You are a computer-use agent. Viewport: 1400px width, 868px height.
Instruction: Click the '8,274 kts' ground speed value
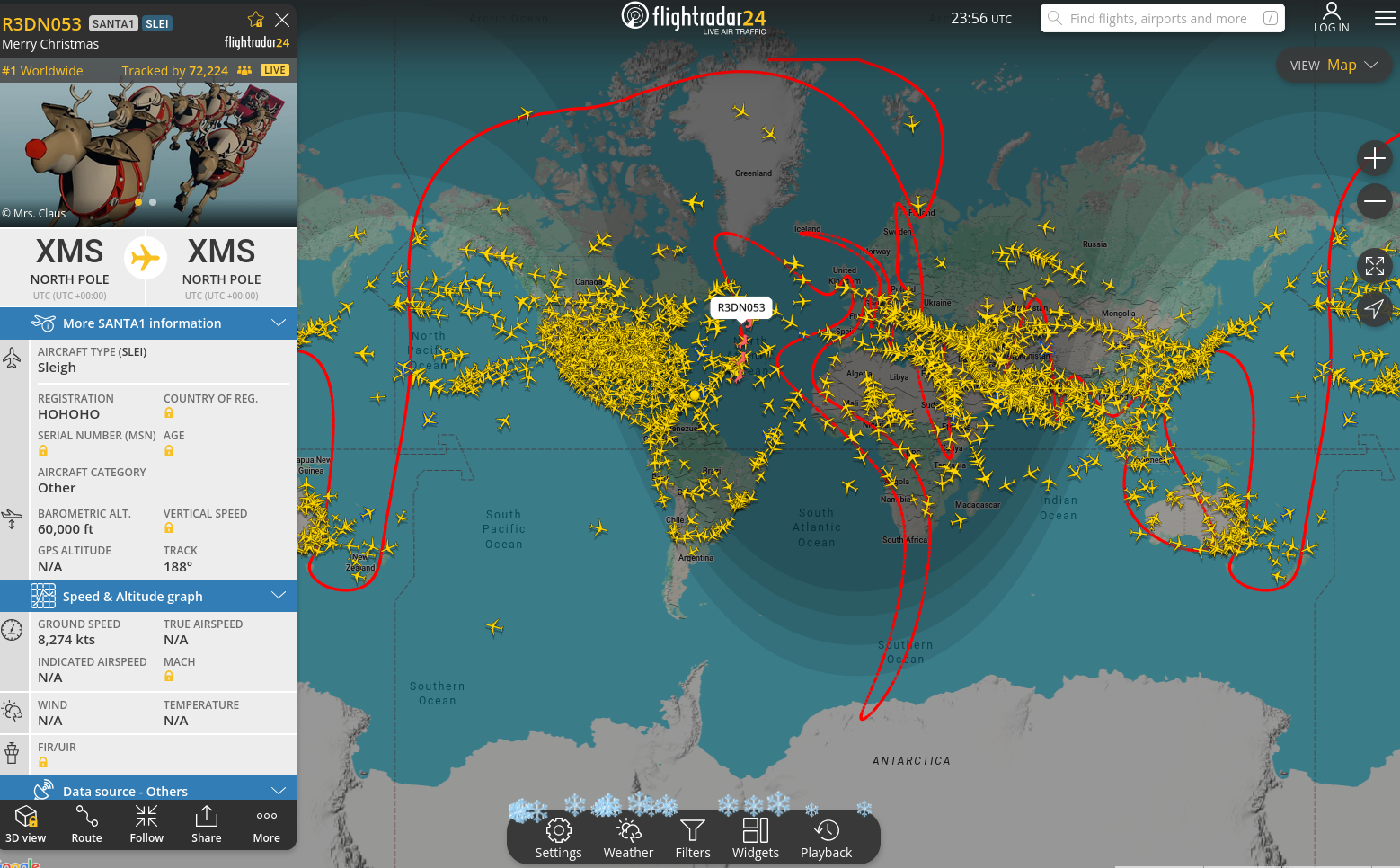[66, 640]
